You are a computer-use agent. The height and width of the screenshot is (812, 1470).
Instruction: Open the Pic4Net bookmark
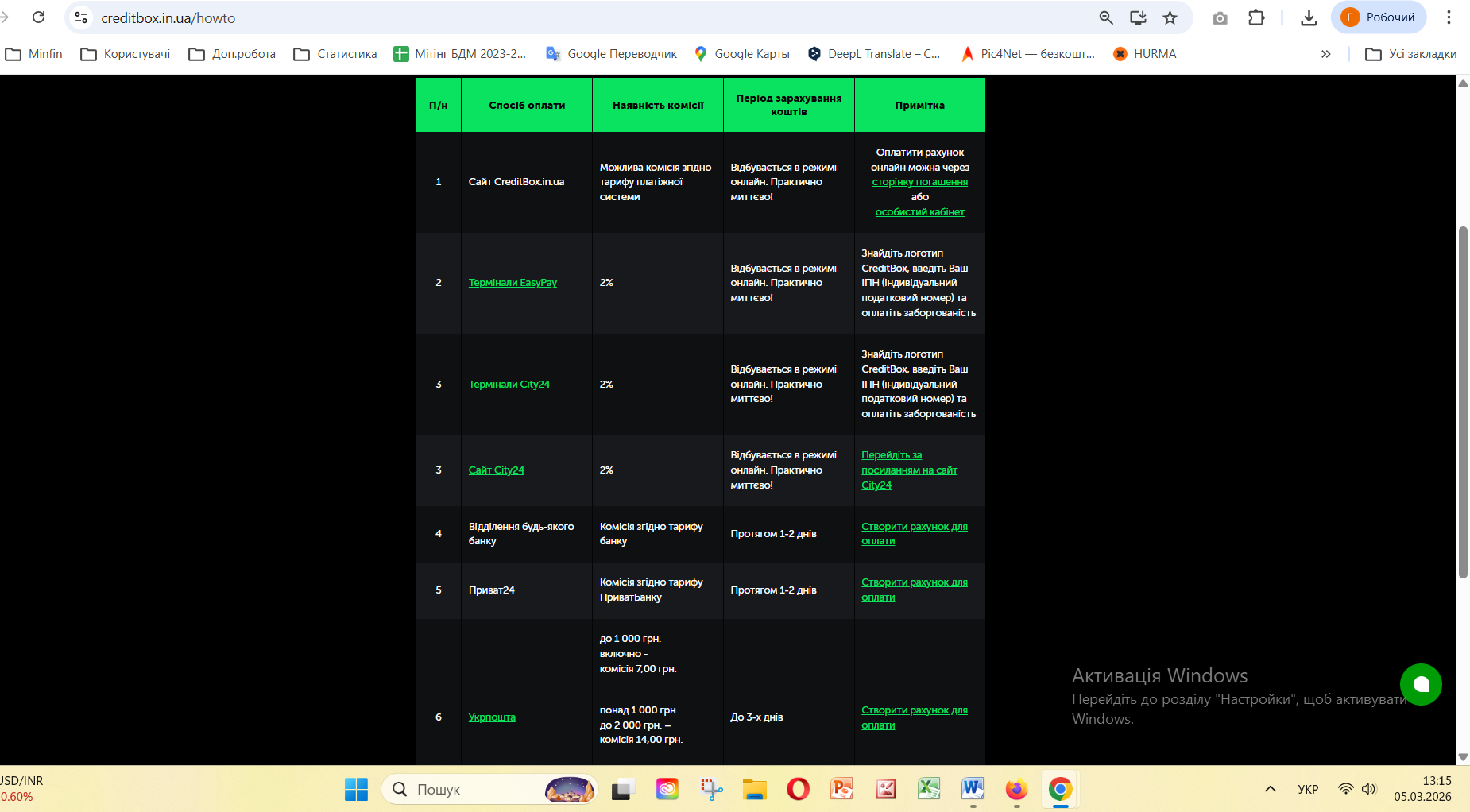(x=1027, y=54)
